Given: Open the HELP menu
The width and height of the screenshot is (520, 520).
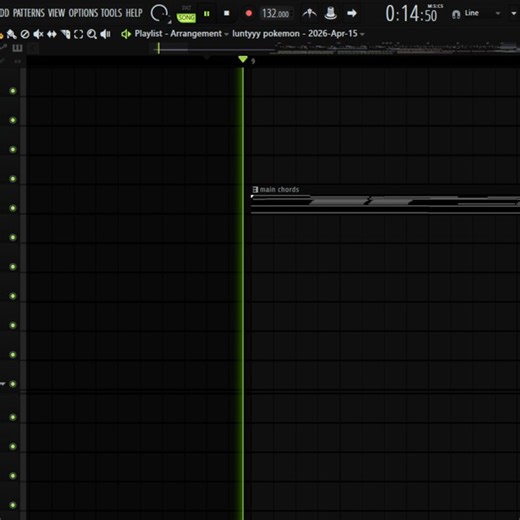Looking at the screenshot, I should click(x=134, y=13).
